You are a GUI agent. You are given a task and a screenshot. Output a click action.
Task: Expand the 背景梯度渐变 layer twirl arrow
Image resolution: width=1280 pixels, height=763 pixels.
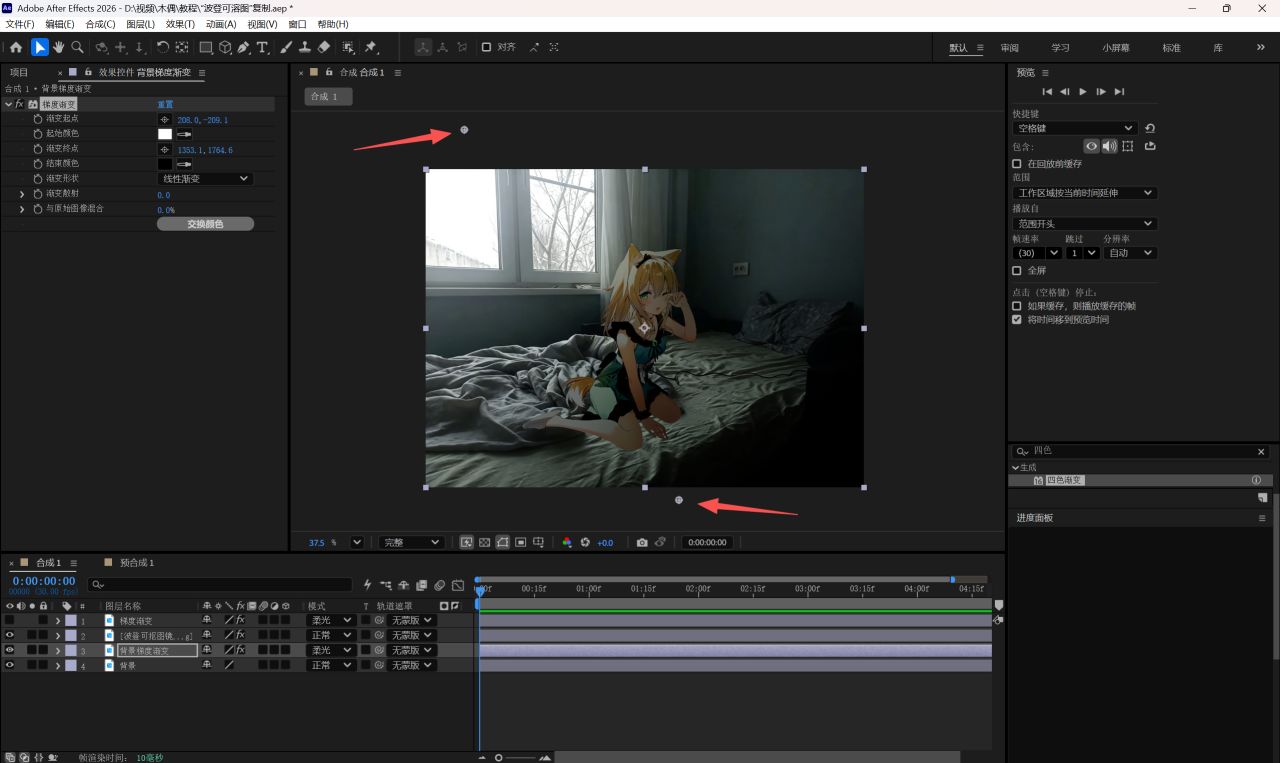pos(58,650)
